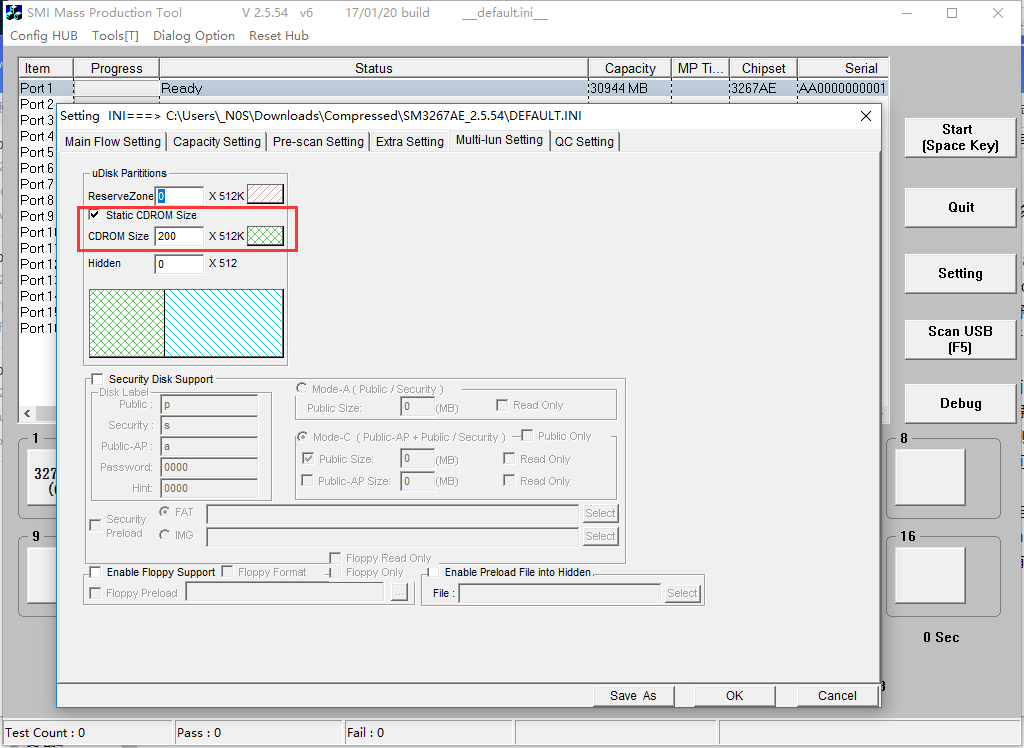Open the Tools[T] menu

(x=116, y=36)
